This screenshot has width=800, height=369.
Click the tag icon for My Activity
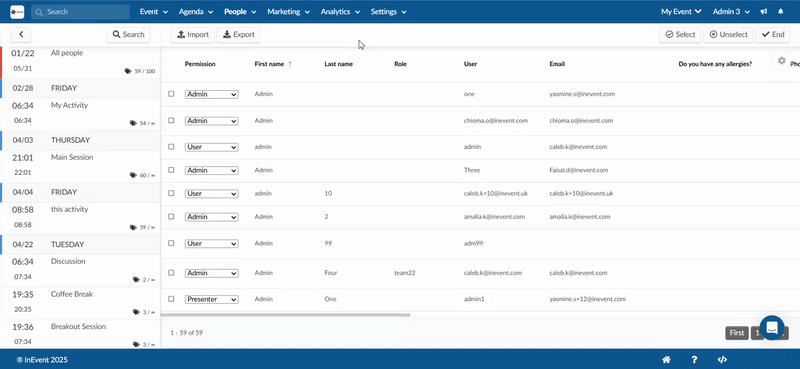[x=133, y=124]
